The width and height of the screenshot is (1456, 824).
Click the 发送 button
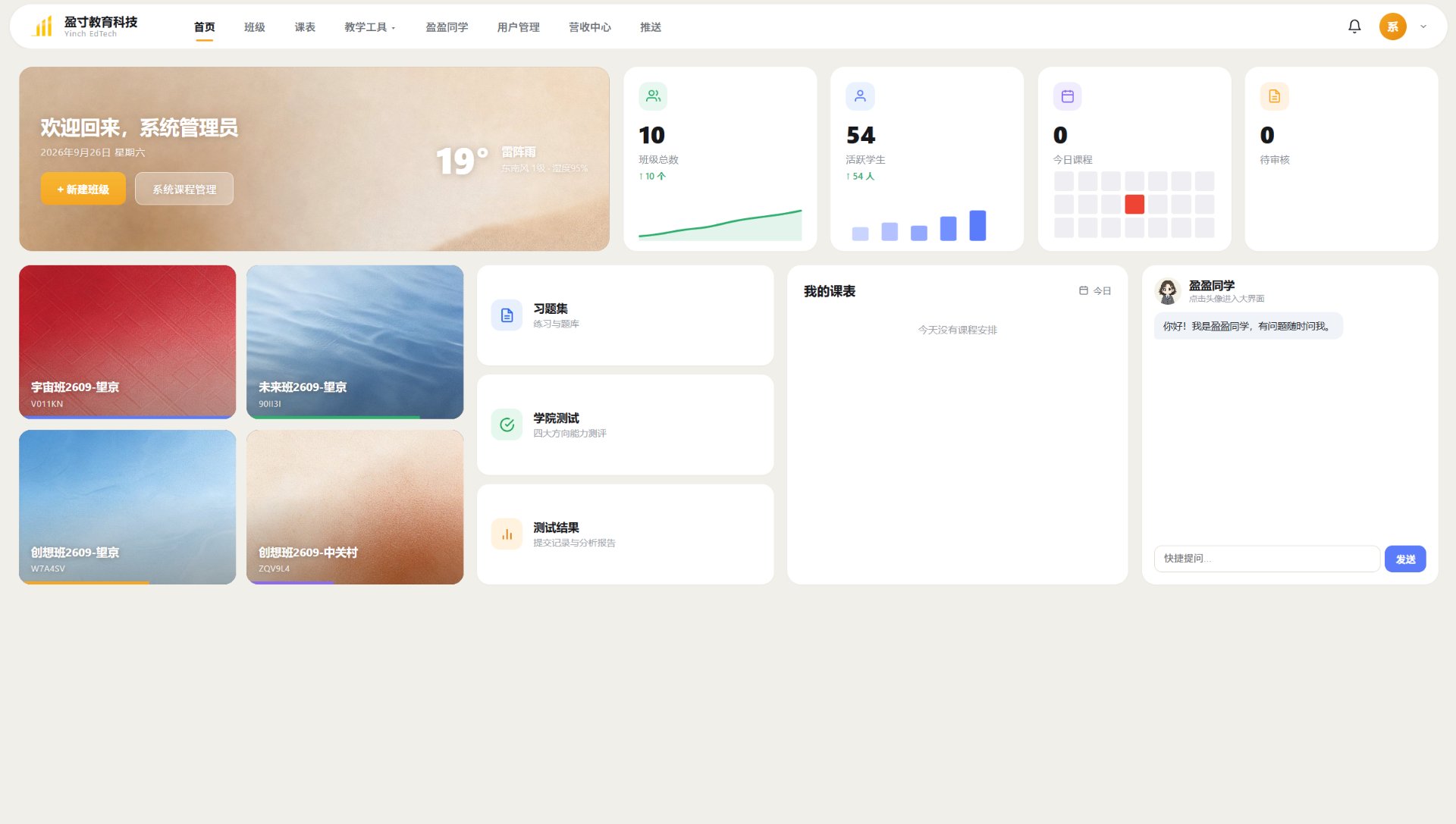(1405, 559)
